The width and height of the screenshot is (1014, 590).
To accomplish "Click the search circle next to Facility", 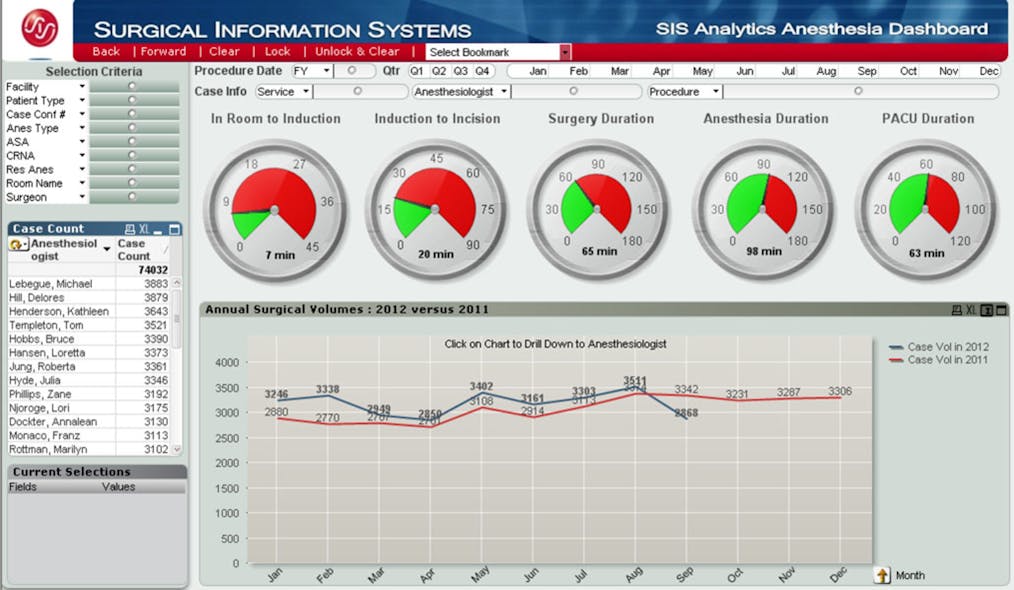I will point(131,86).
